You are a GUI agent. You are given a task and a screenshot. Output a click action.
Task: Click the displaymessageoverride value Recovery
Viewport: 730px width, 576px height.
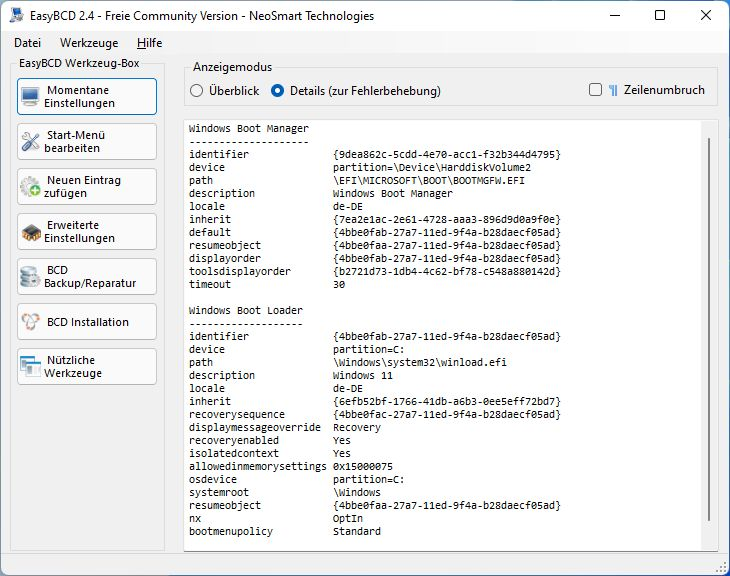[x=357, y=427]
